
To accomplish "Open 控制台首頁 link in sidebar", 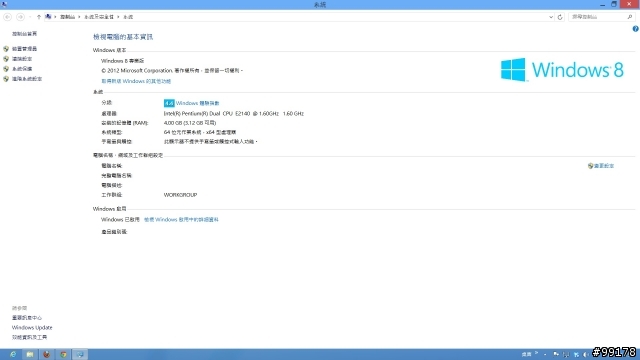I will click(24, 34).
